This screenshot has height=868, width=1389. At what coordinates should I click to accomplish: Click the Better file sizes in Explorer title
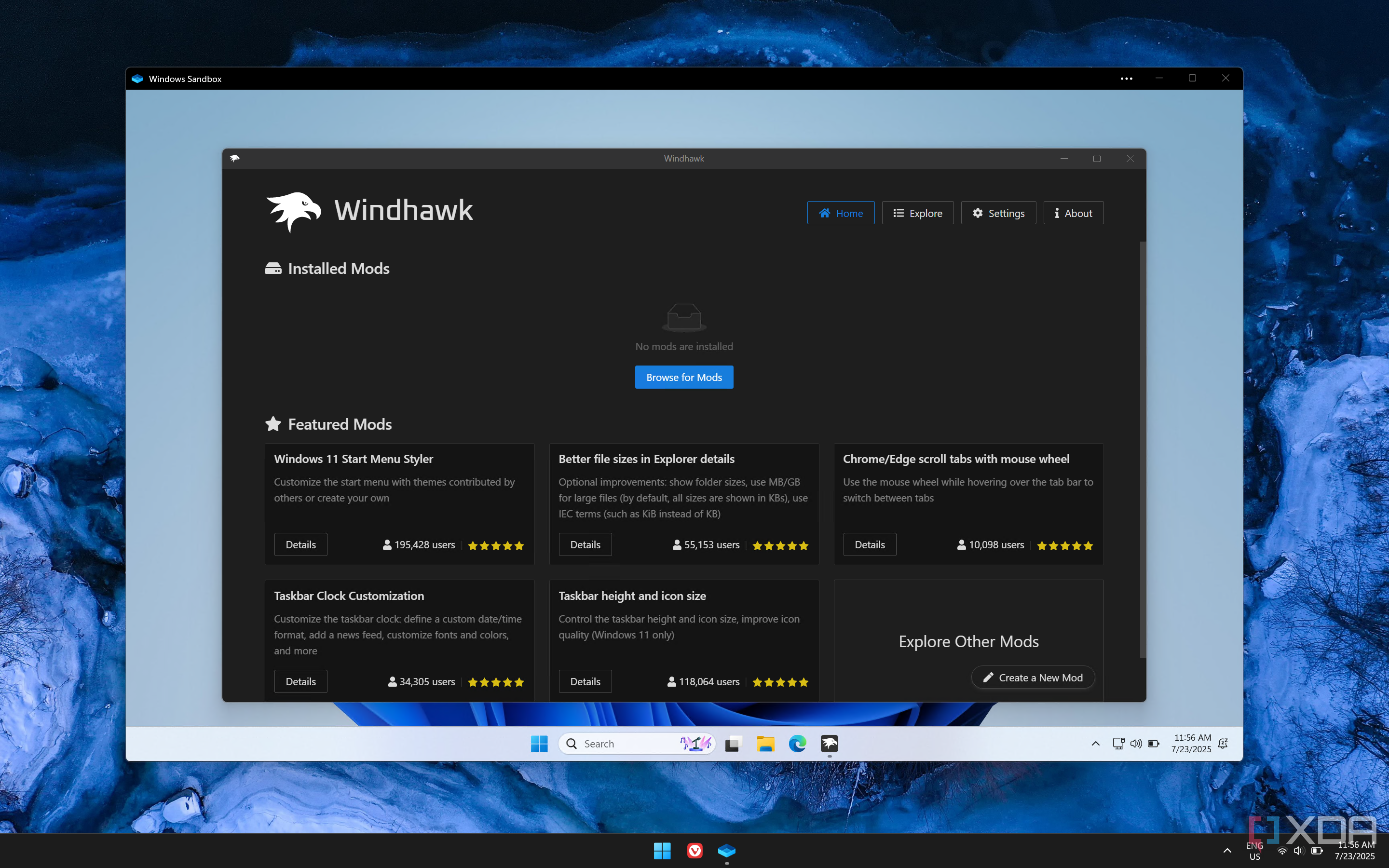pos(646,459)
